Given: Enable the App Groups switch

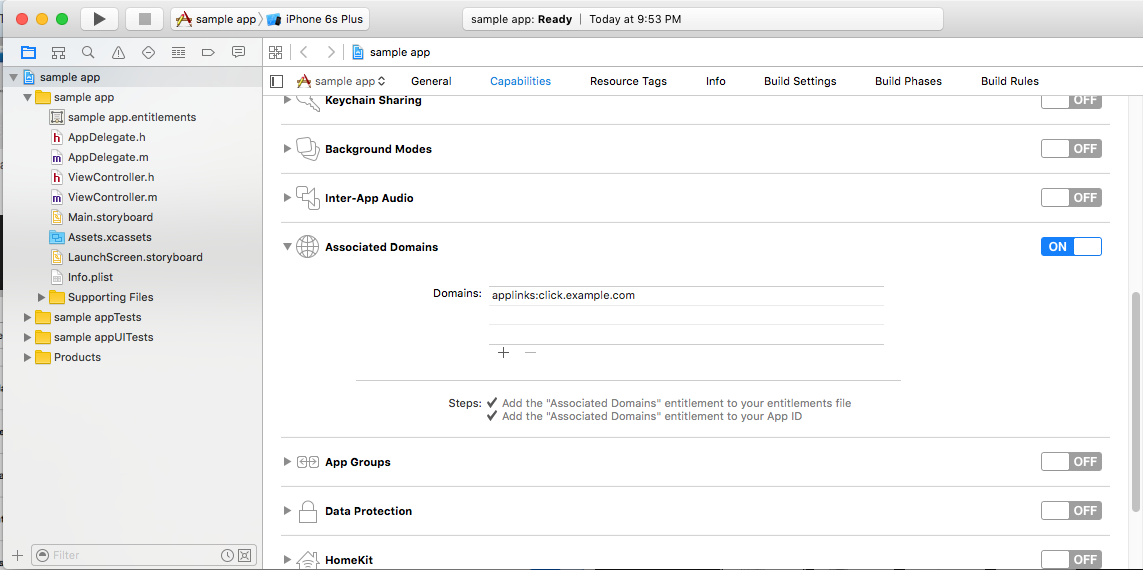Looking at the screenshot, I should point(1070,462).
